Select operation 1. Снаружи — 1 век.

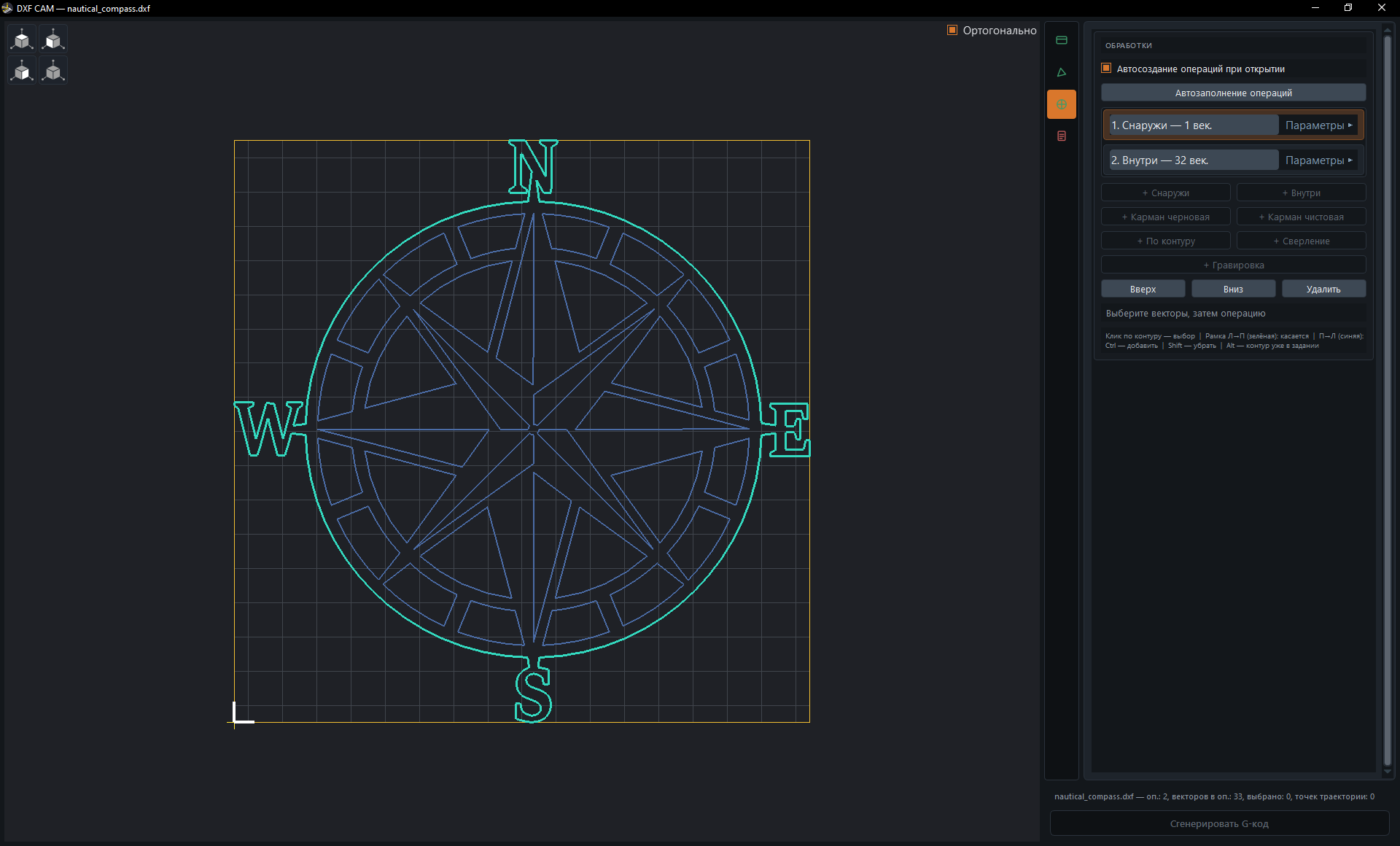1194,125
